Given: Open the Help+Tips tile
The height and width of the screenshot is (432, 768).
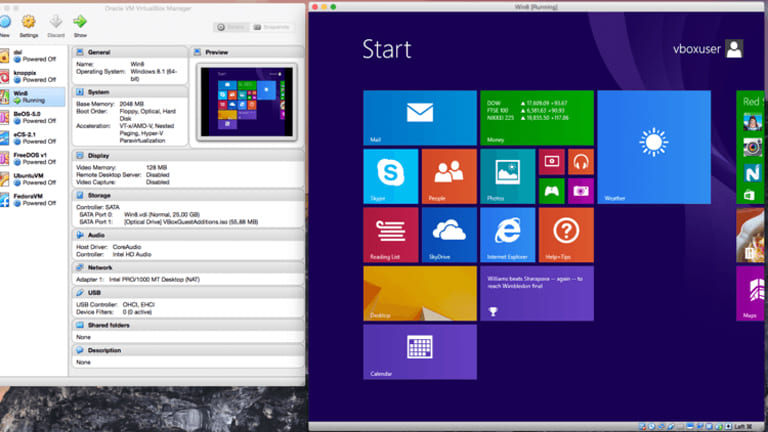Looking at the screenshot, I should coord(566,235).
